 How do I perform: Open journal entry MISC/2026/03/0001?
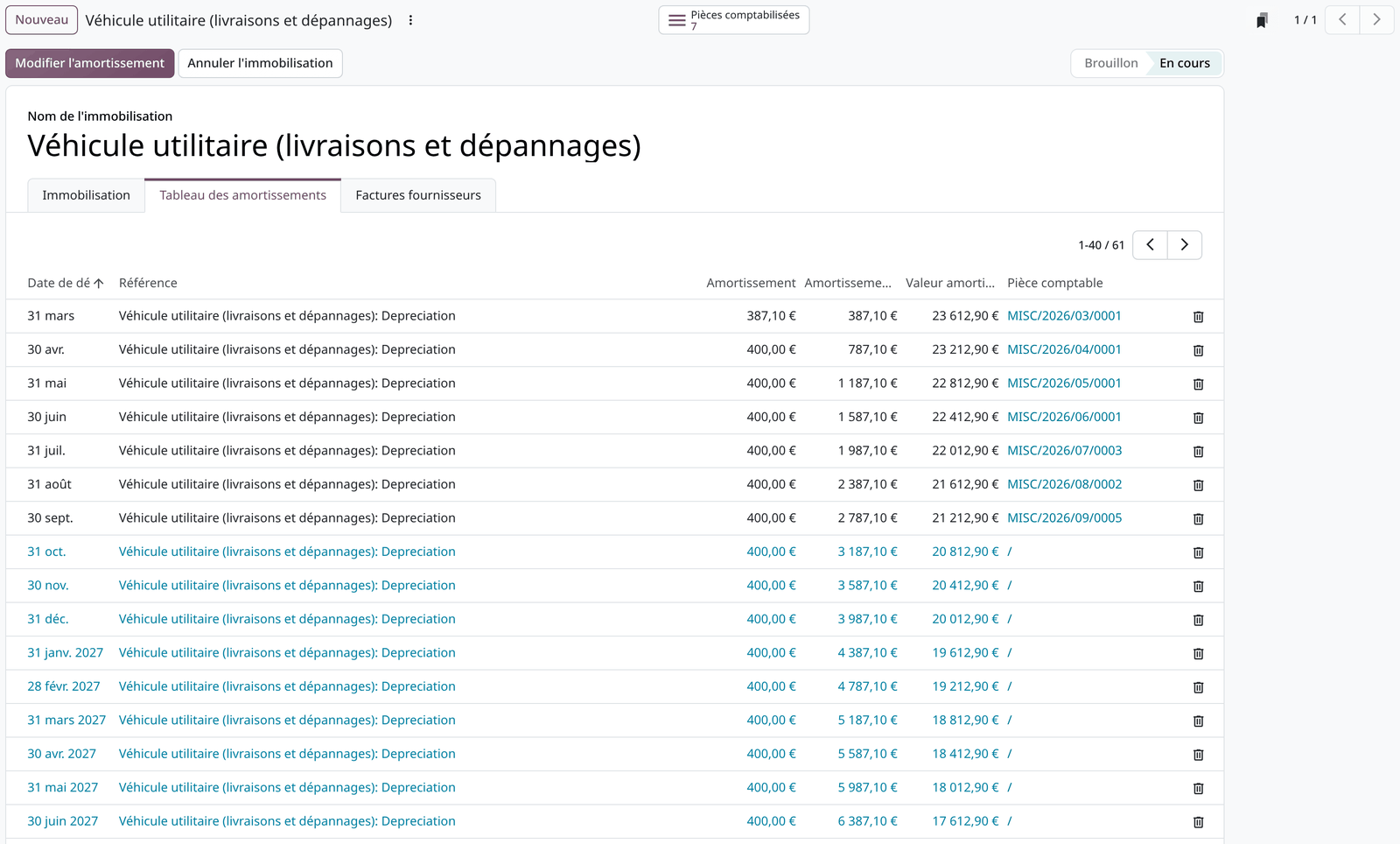[x=1064, y=316]
